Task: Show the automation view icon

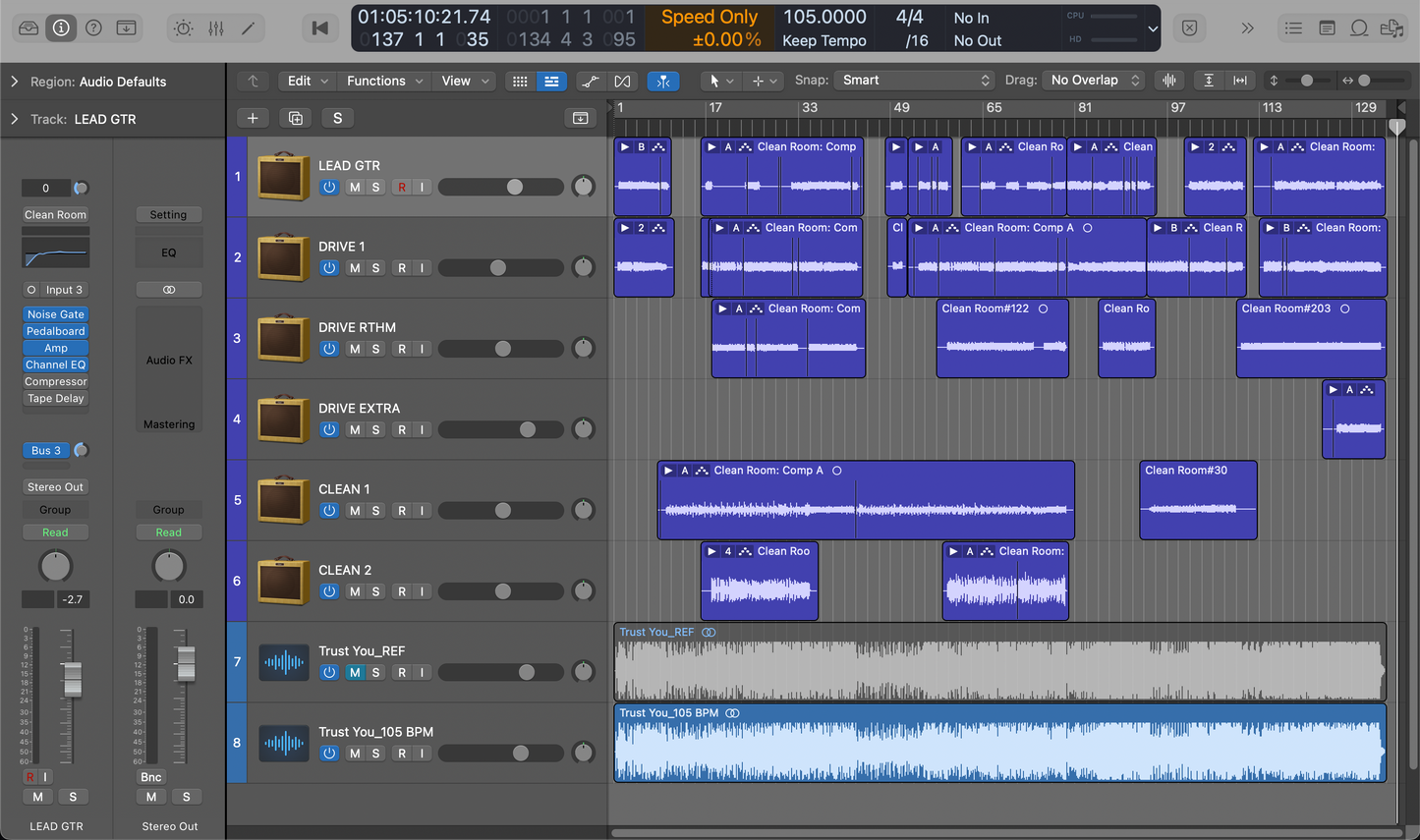Action: (590, 81)
